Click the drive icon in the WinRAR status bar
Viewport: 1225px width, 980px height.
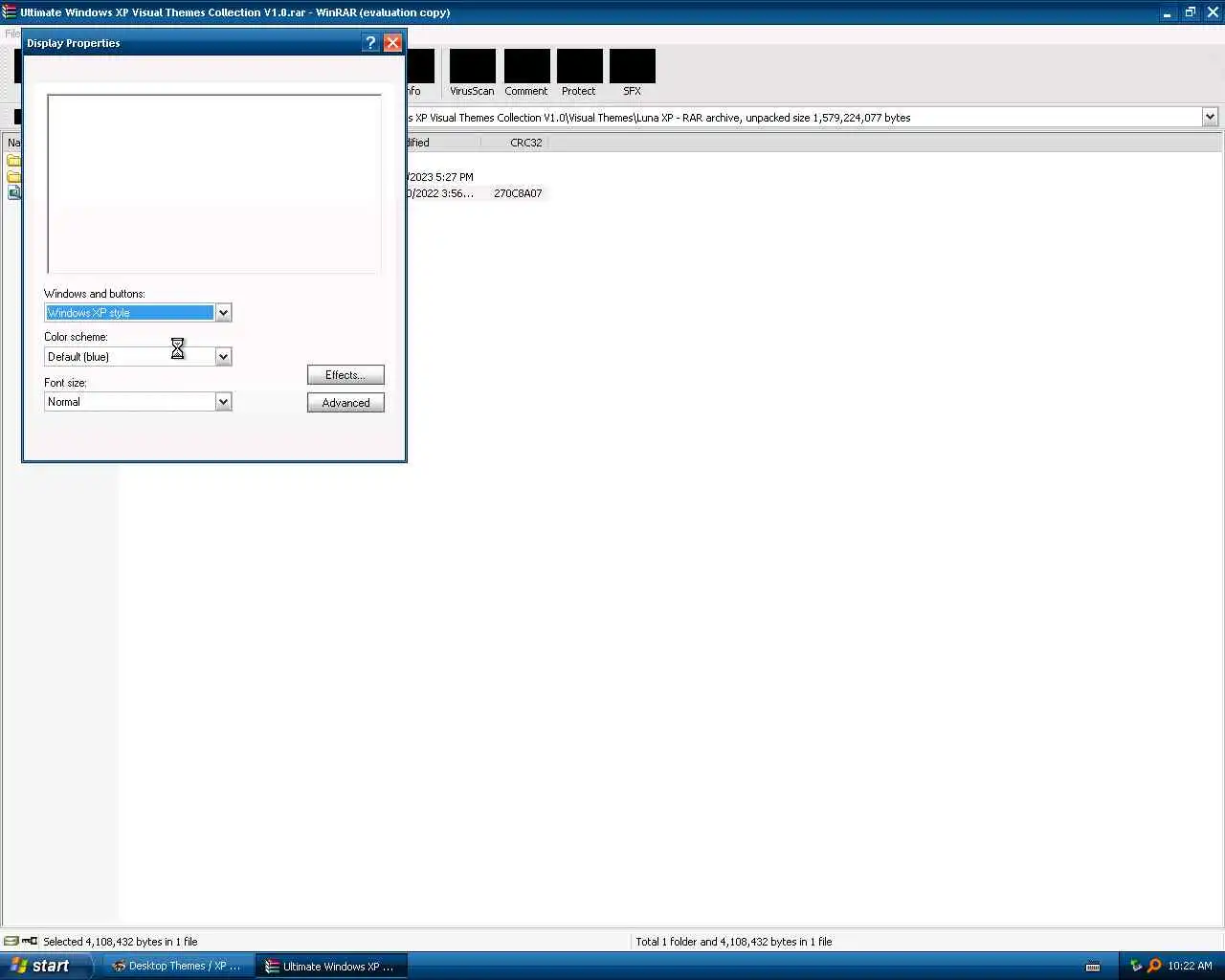tap(11, 942)
